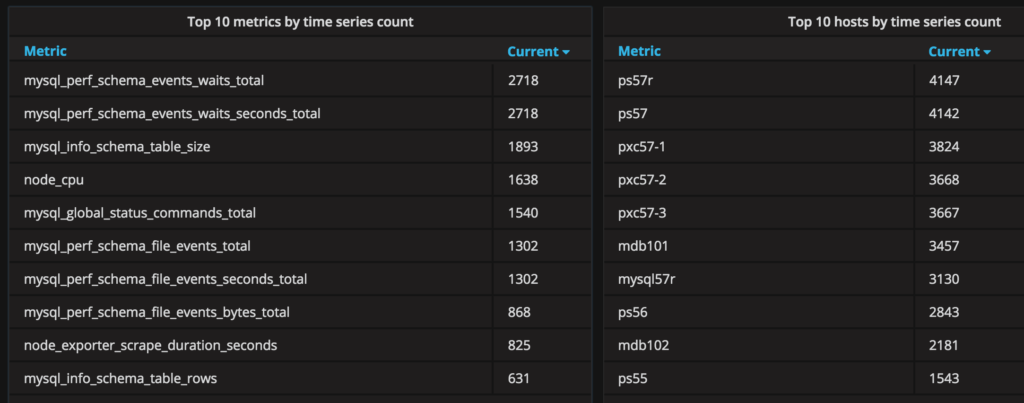Image resolution: width=1024 pixels, height=403 pixels.
Task: Click value 4147 for ps57r
Action: click(x=944, y=80)
